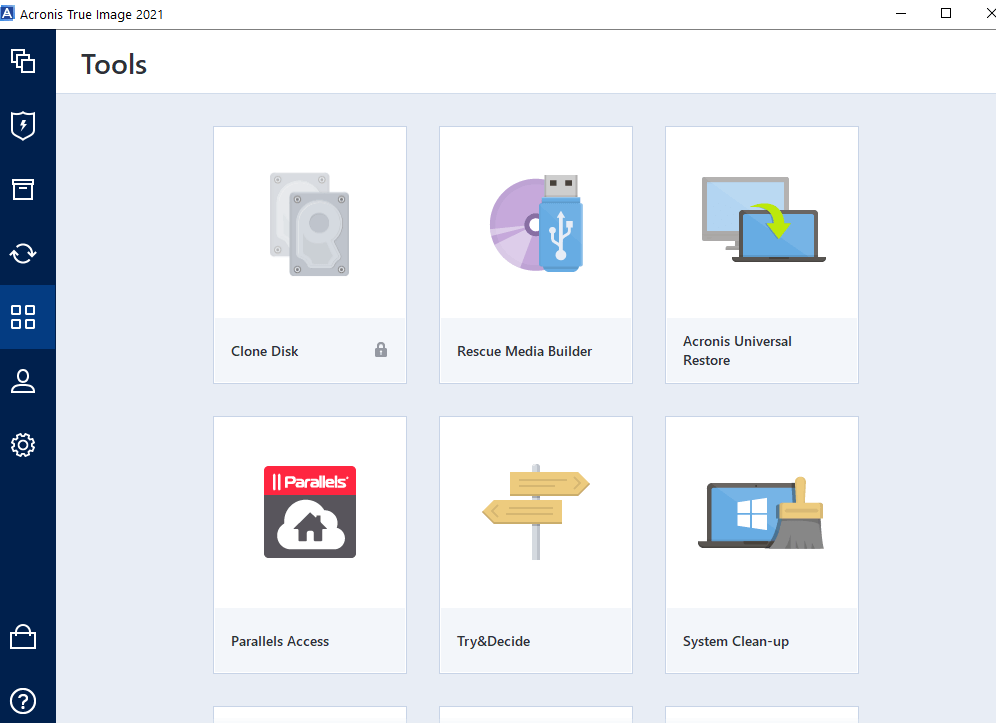Click the Parallels Access cloud icon
The image size is (996, 723).
click(x=310, y=512)
